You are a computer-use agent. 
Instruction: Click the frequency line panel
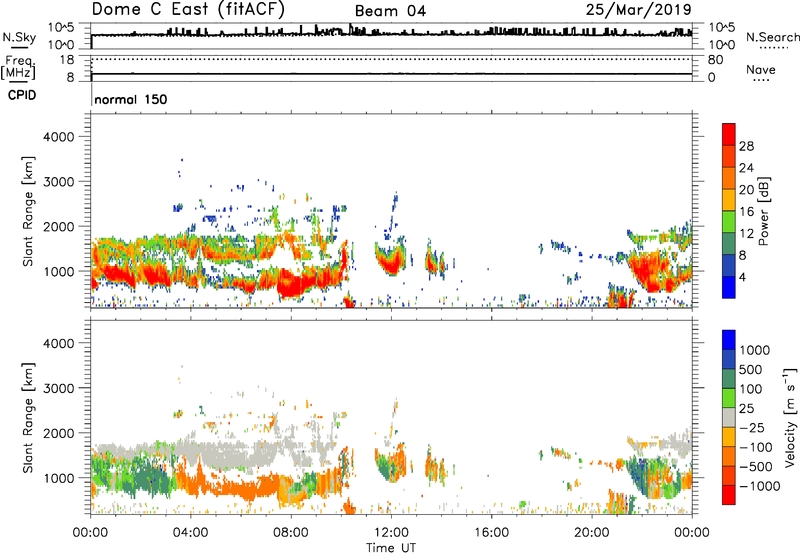(x=391, y=68)
